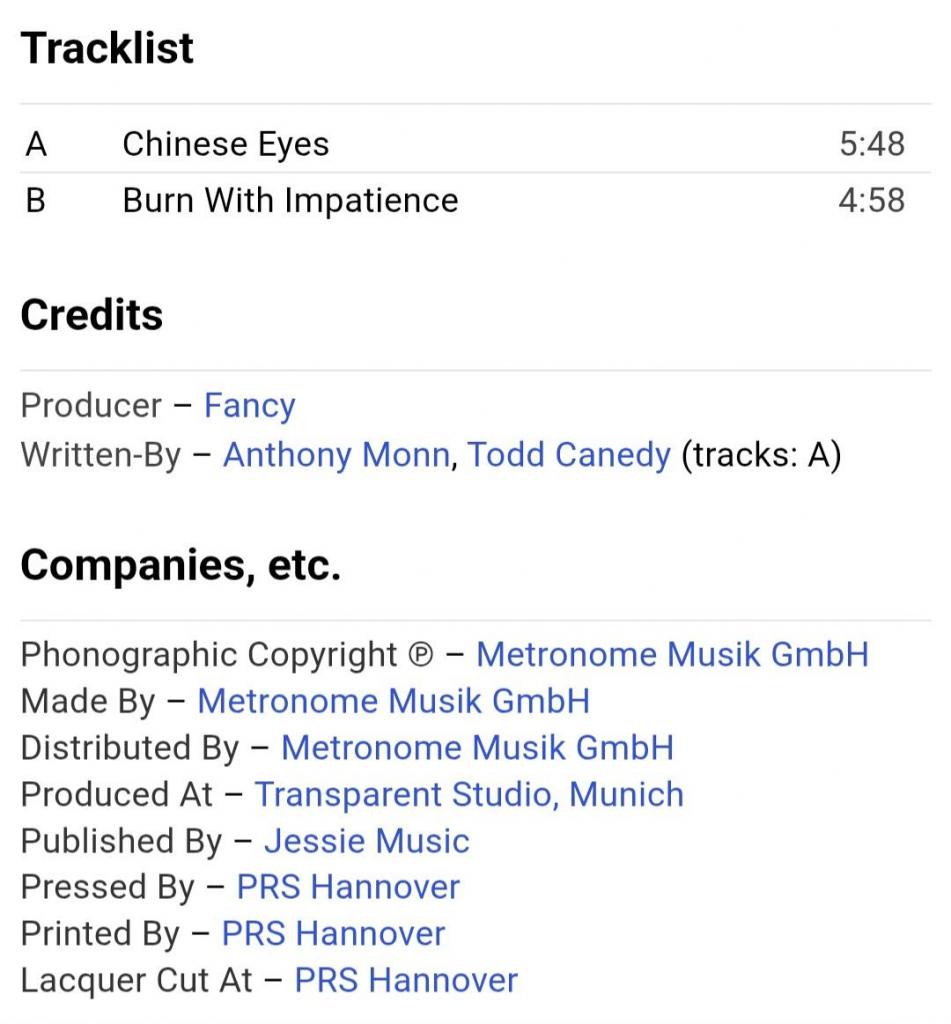The image size is (951, 1024).
Task: Click the 4:58 track duration
Action: (871, 200)
